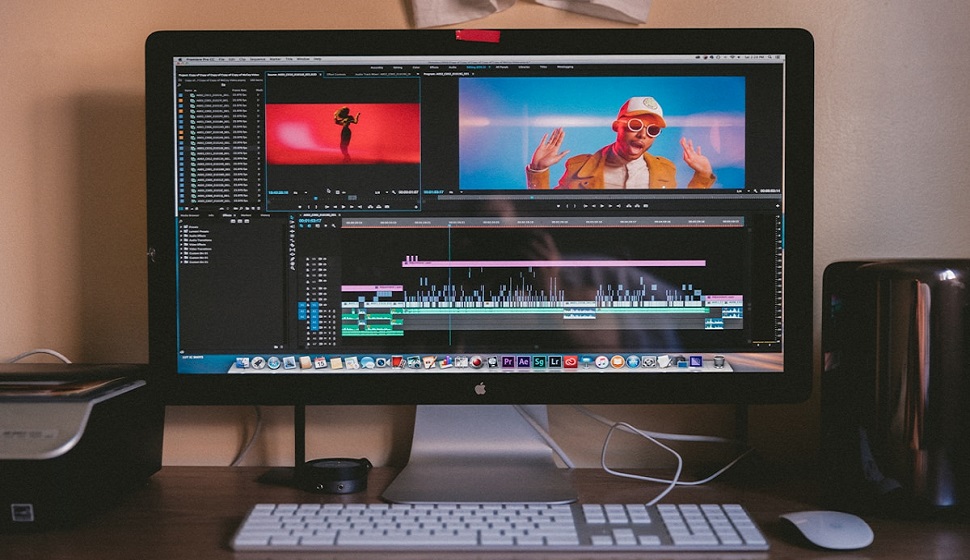Open Program monitor zoom level dropdown
Image resolution: width=970 pixels, height=560 pixels.
click(456, 192)
